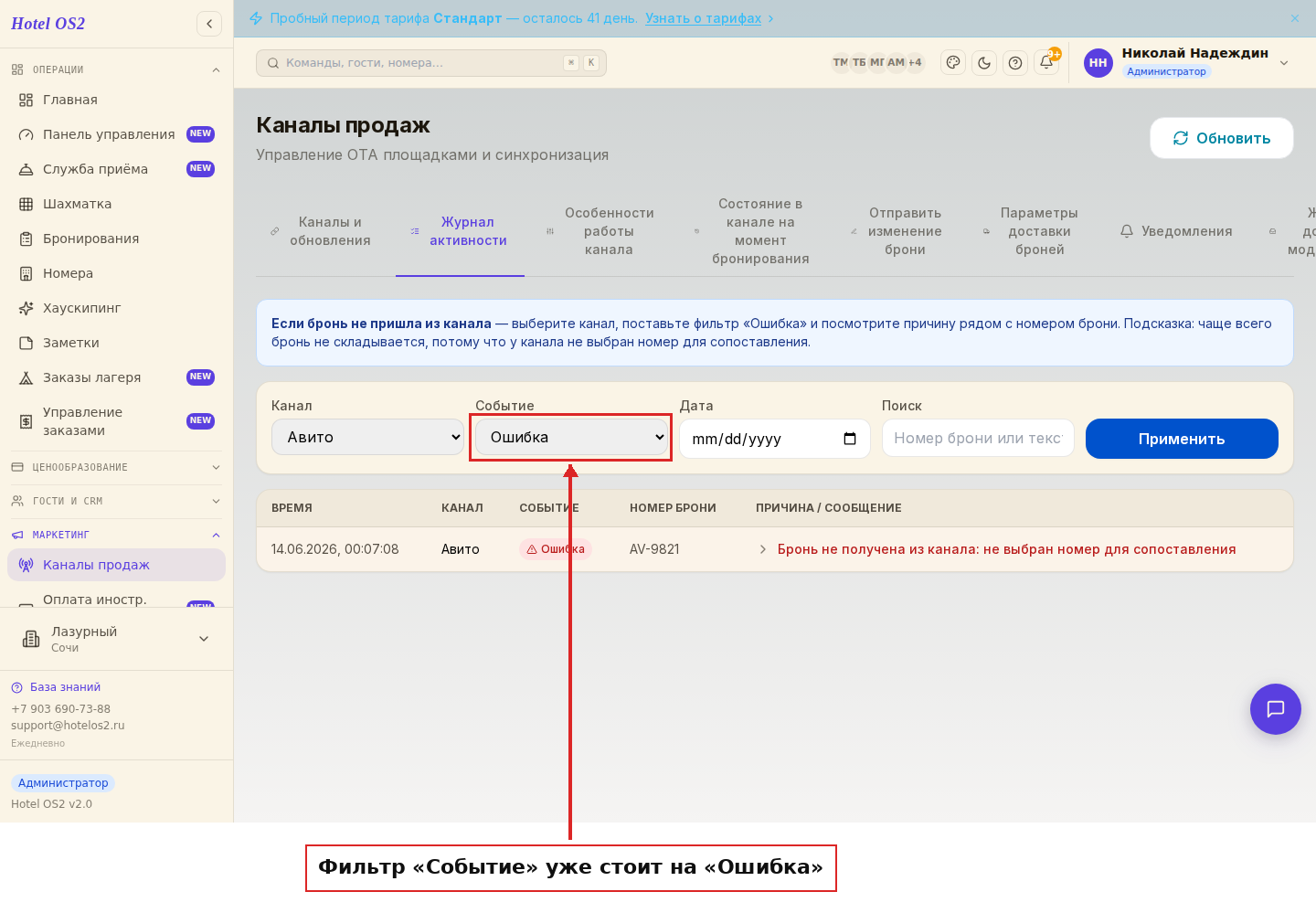Image resolution: width=1316 pixels, height=913 pixels.
Task: Collapse the Операции sidebar section
Action: [x=216, y=69]
